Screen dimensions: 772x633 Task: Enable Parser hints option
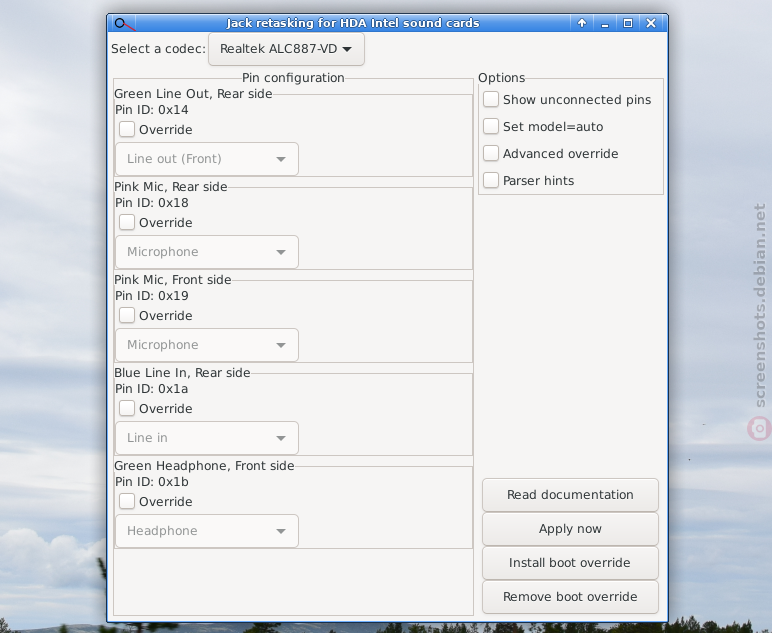point(491,181)
